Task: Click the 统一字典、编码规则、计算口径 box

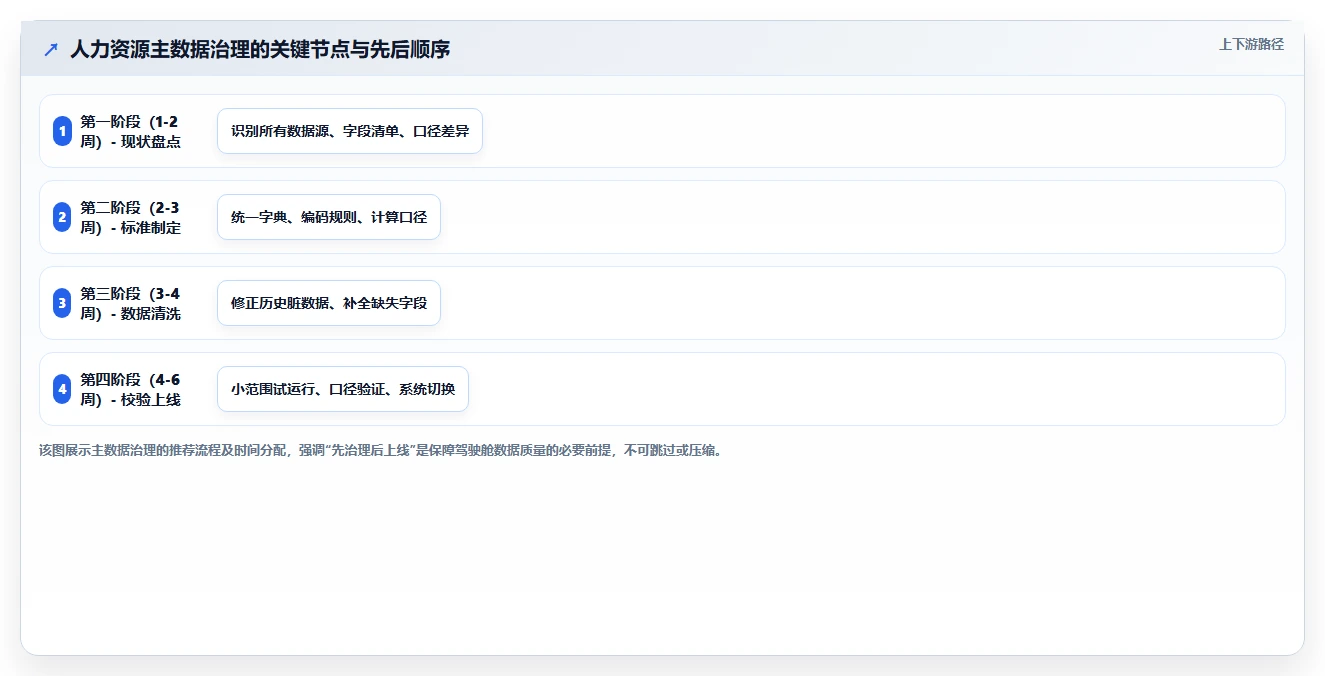Action: click(329, 217)
